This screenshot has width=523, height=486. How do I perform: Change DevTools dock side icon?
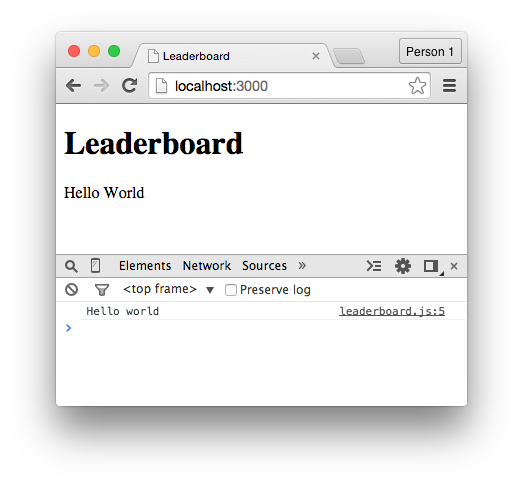(432, 266)
